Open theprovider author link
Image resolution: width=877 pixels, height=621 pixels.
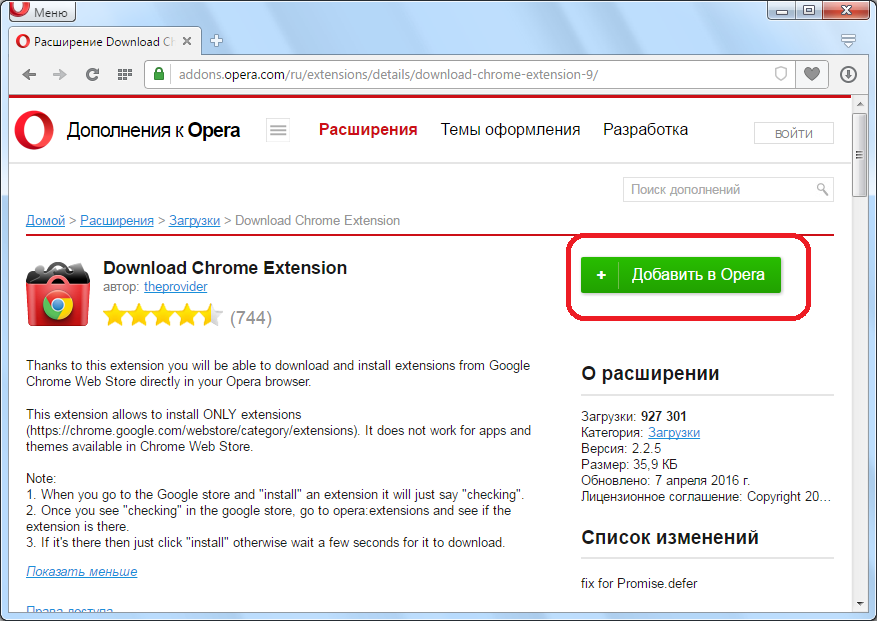(x=175, y=286)
